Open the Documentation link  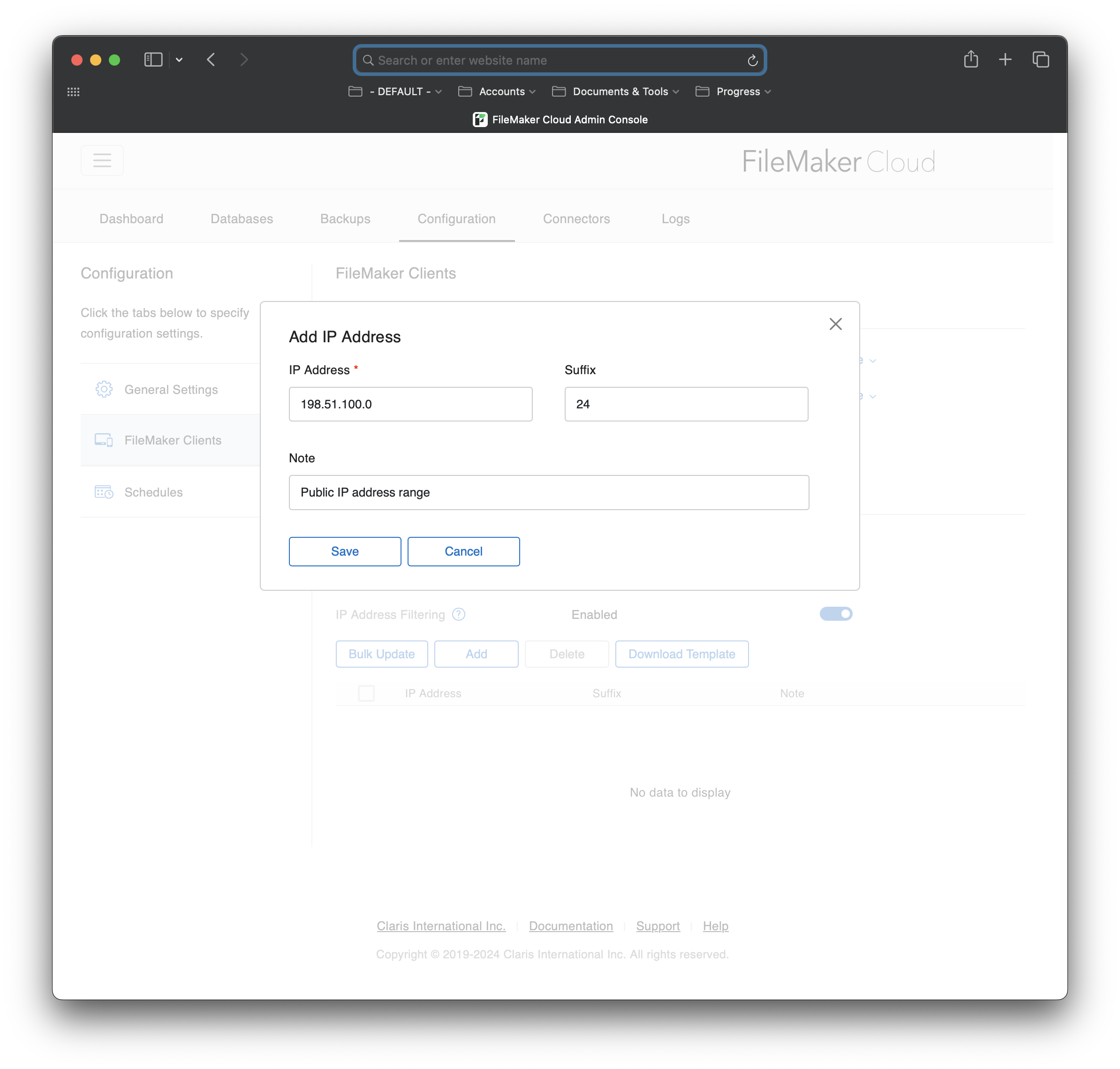coord(570,926)
